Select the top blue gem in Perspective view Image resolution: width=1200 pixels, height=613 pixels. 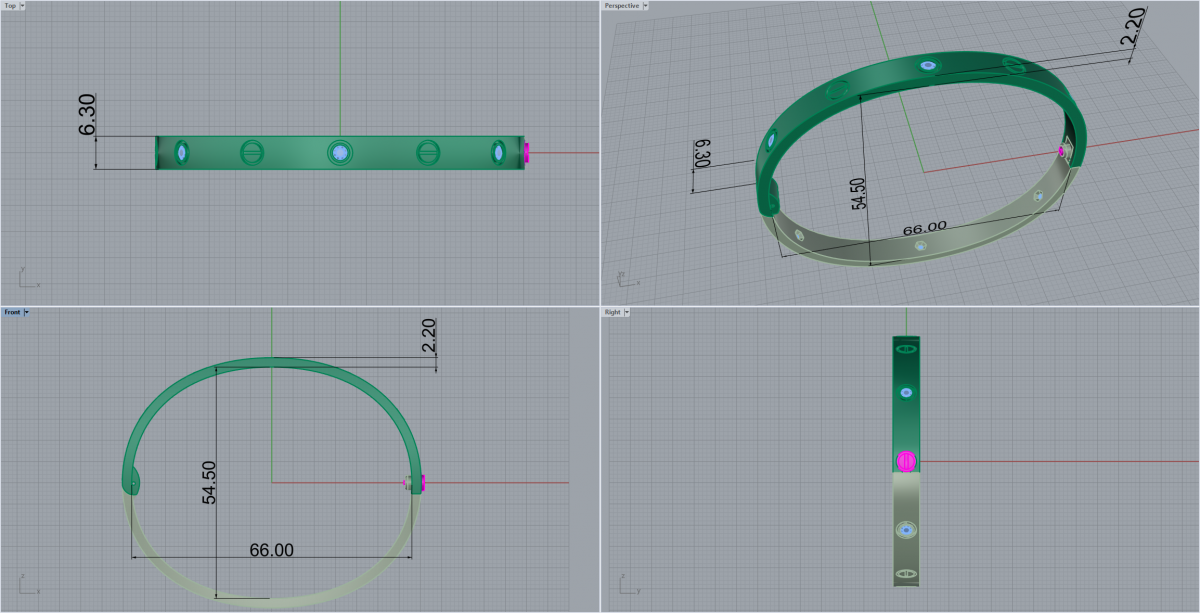pyautogui.click(x=929, y=66)
